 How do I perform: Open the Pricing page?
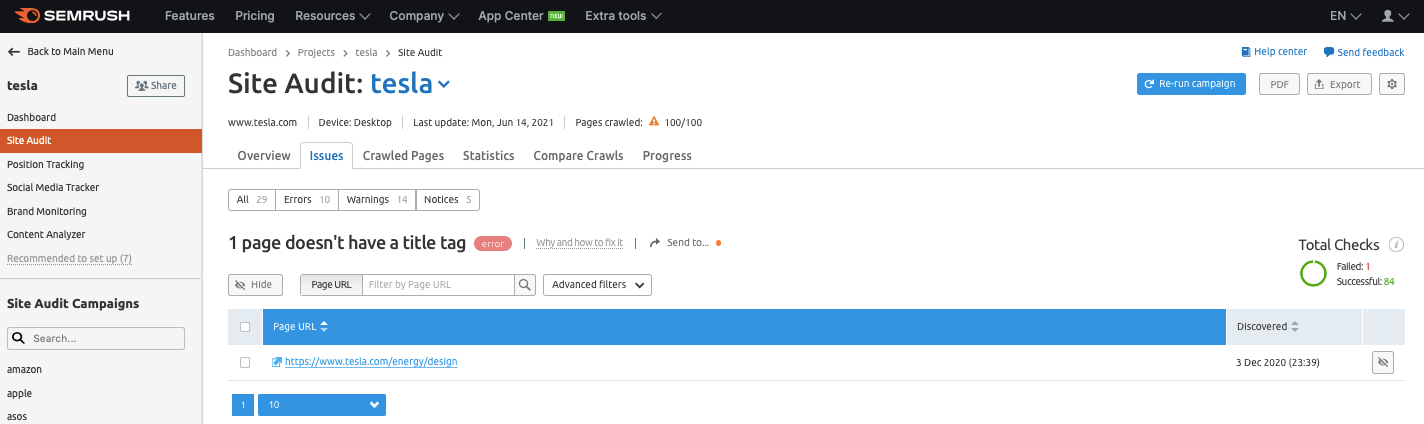point(255,16)
